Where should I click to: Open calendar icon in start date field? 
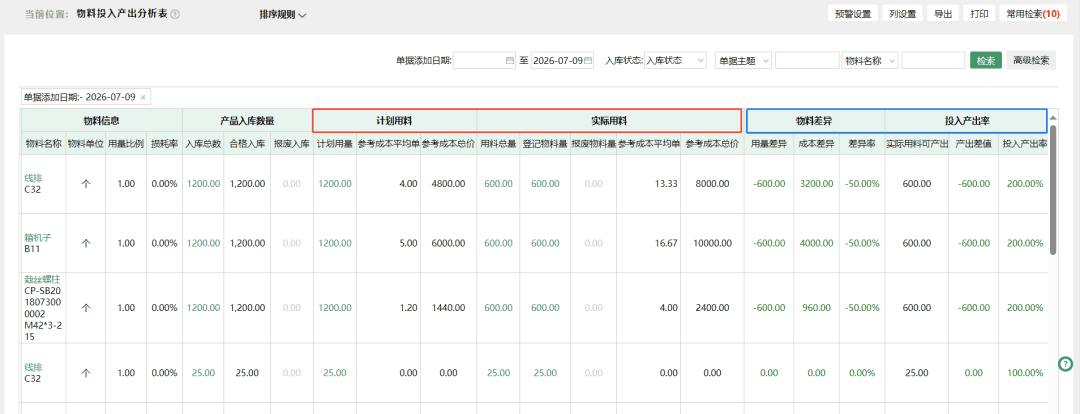pos(510,61)
